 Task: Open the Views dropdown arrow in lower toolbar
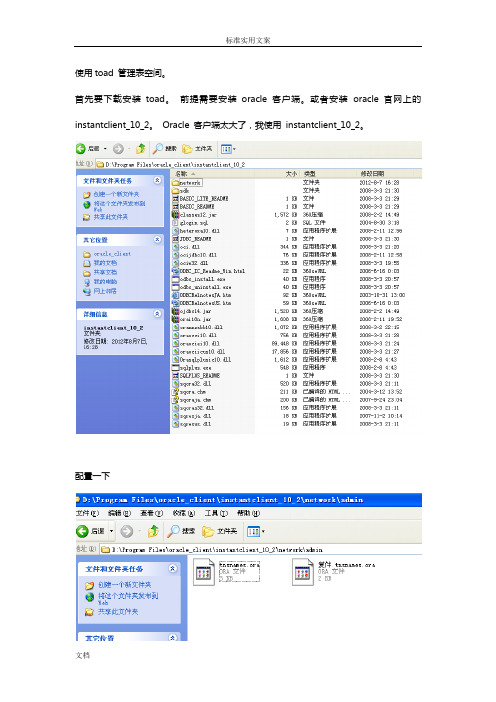pyautogui.click(x=263, y=531)
